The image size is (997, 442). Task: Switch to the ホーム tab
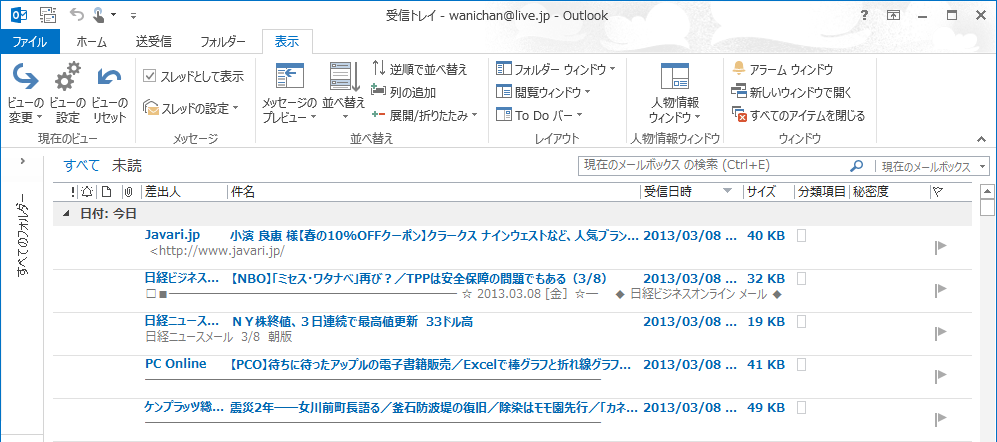click(x=92, y=42)
